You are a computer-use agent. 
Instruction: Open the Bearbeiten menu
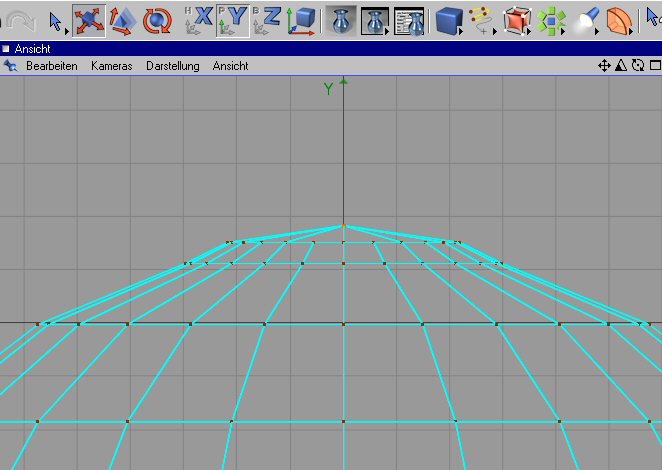51,66
